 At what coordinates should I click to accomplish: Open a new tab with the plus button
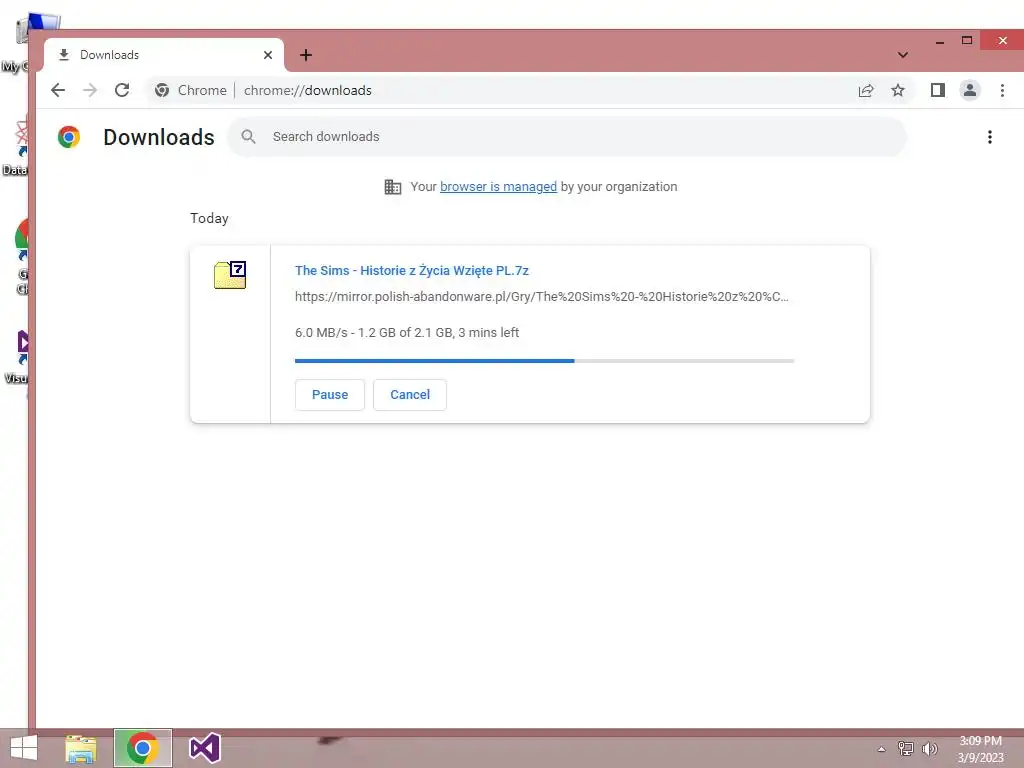coord(306,55)
